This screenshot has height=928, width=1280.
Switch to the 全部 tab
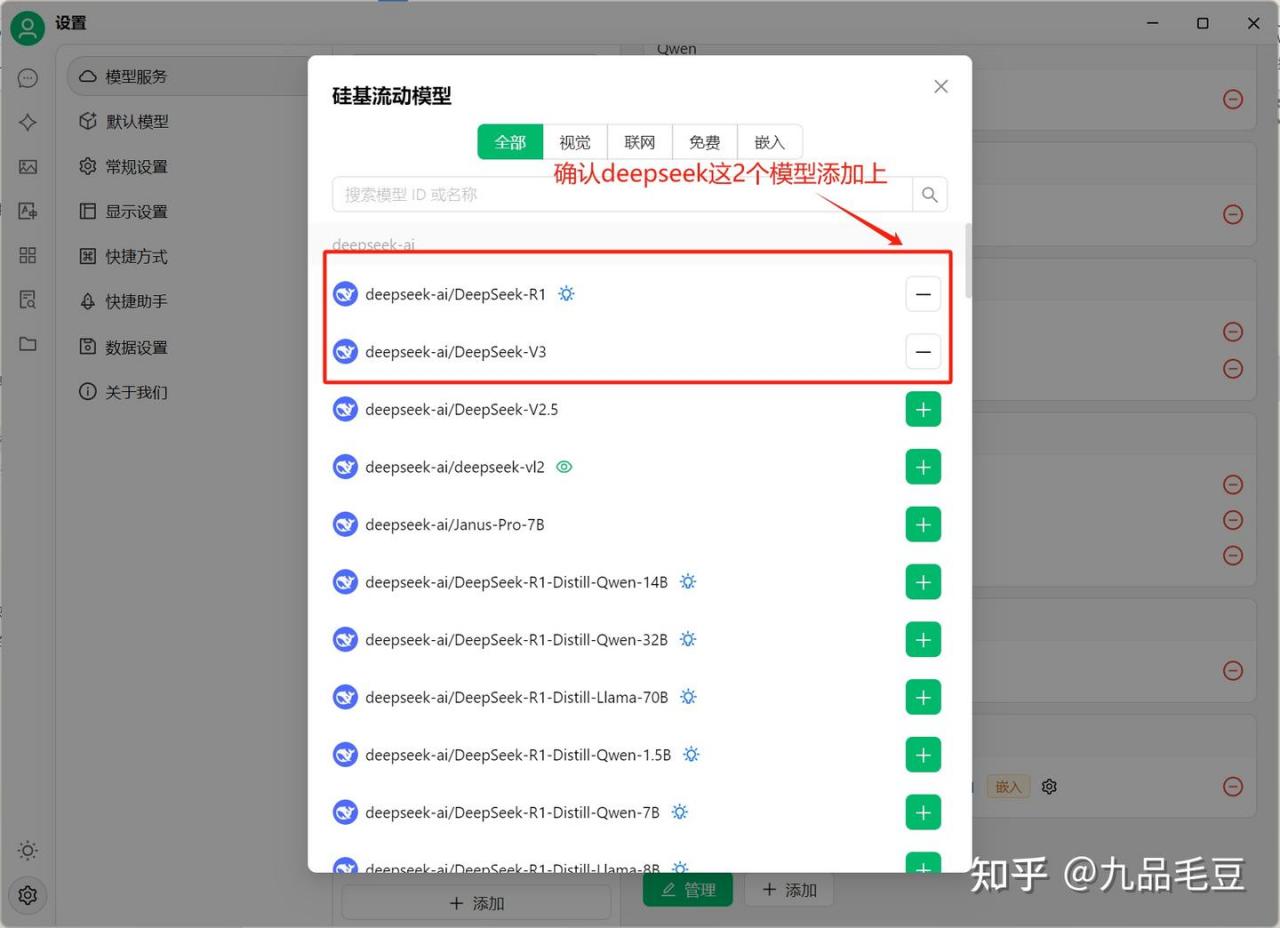(x=510, y=142)
